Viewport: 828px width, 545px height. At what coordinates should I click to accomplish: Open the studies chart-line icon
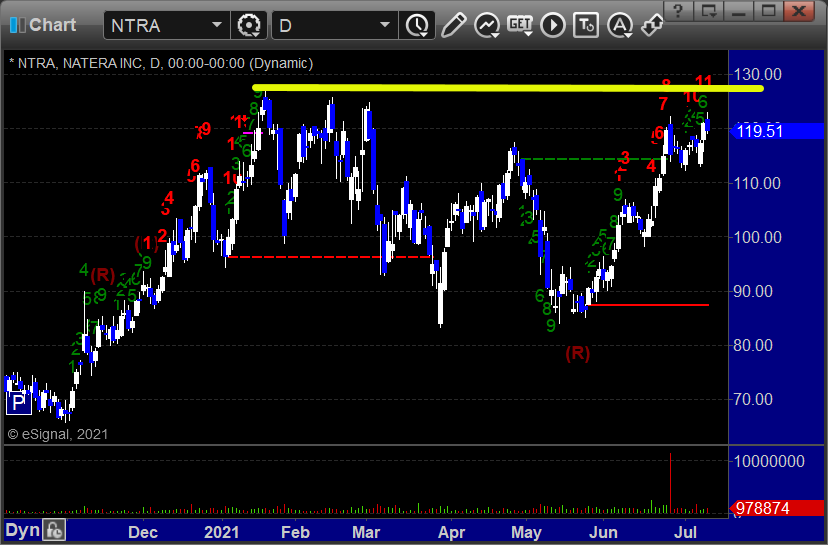(x=488, y=24)
